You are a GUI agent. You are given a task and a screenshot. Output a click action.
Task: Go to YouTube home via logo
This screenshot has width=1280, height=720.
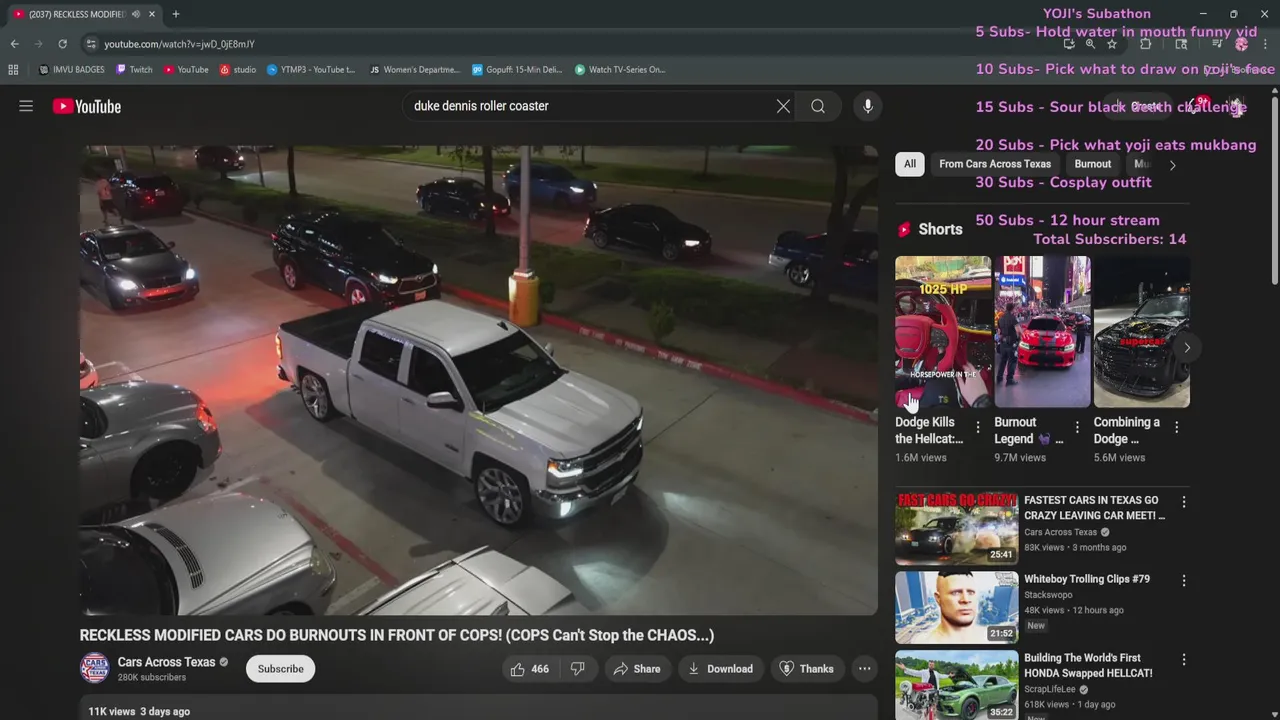(87, 106)
